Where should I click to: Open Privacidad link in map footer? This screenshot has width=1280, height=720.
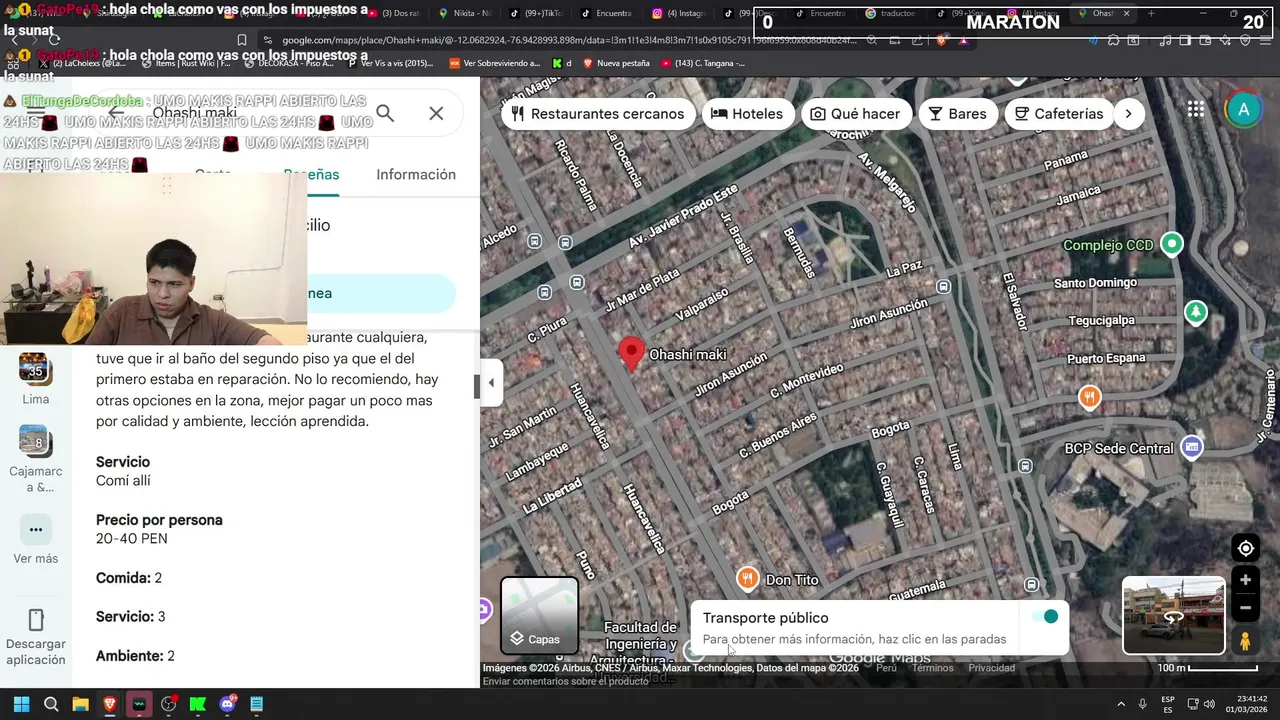point(991,668)
